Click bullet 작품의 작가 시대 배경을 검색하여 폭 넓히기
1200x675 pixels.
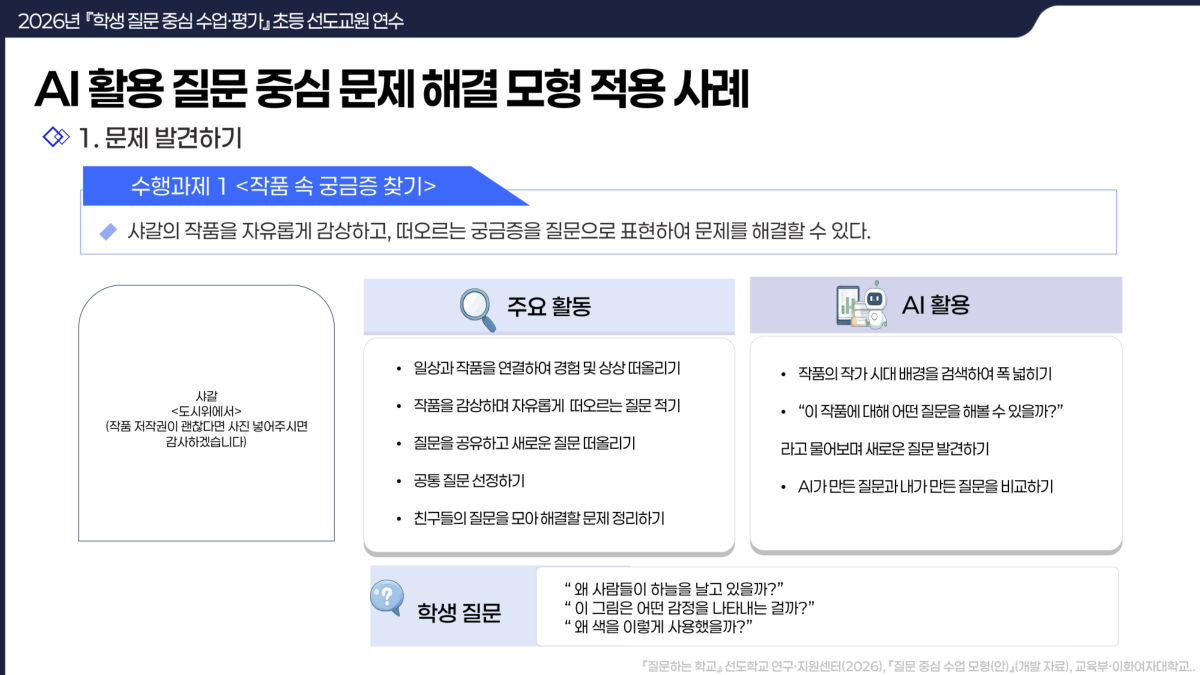tap(916, 374)
